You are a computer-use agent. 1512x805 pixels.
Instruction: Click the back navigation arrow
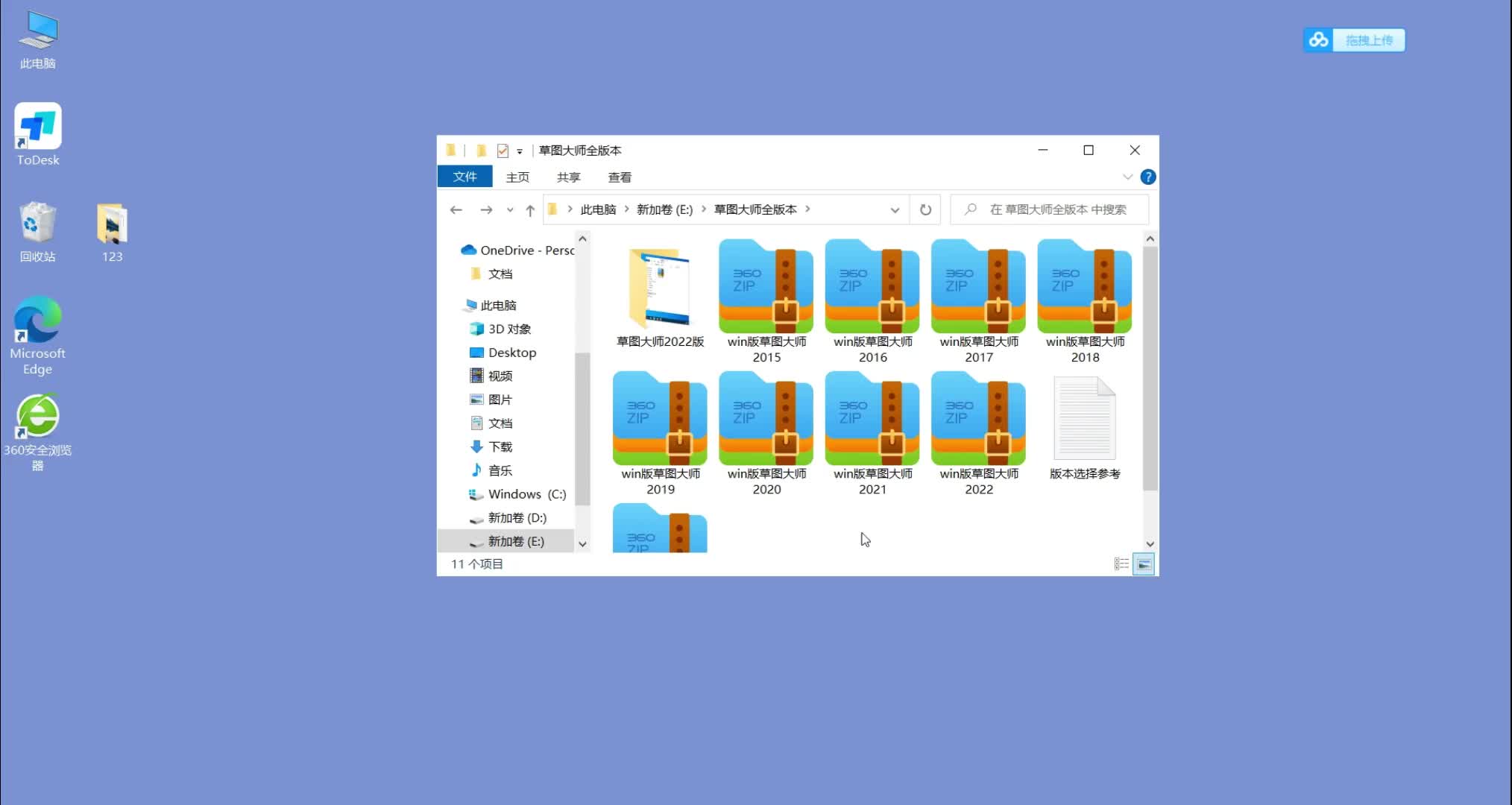click(456, 209)
